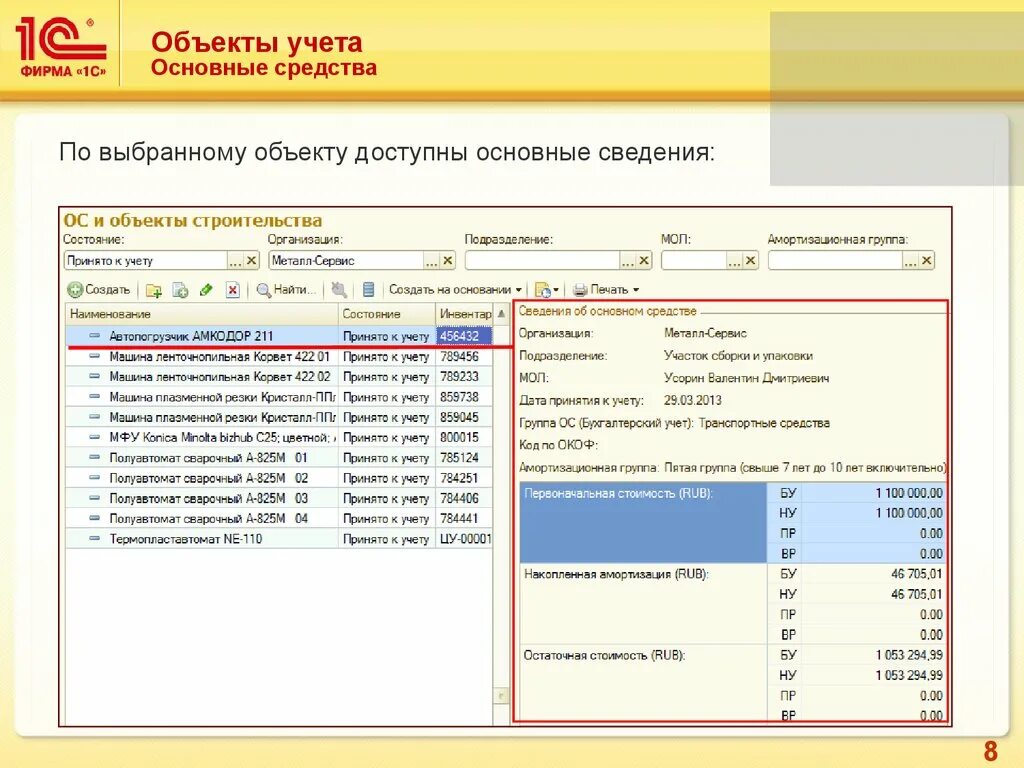Click the create new group folder icon
This screenshot has height=768, width=1024.
tap(154, 290)
